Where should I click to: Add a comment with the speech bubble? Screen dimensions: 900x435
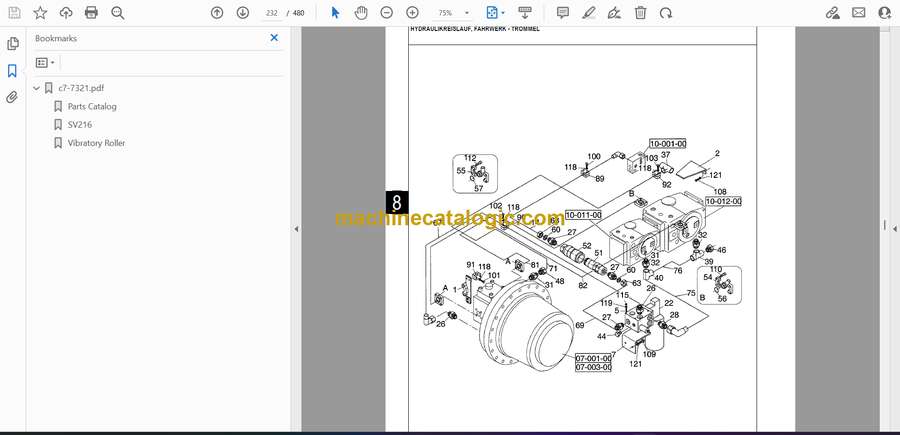(563, 13)
